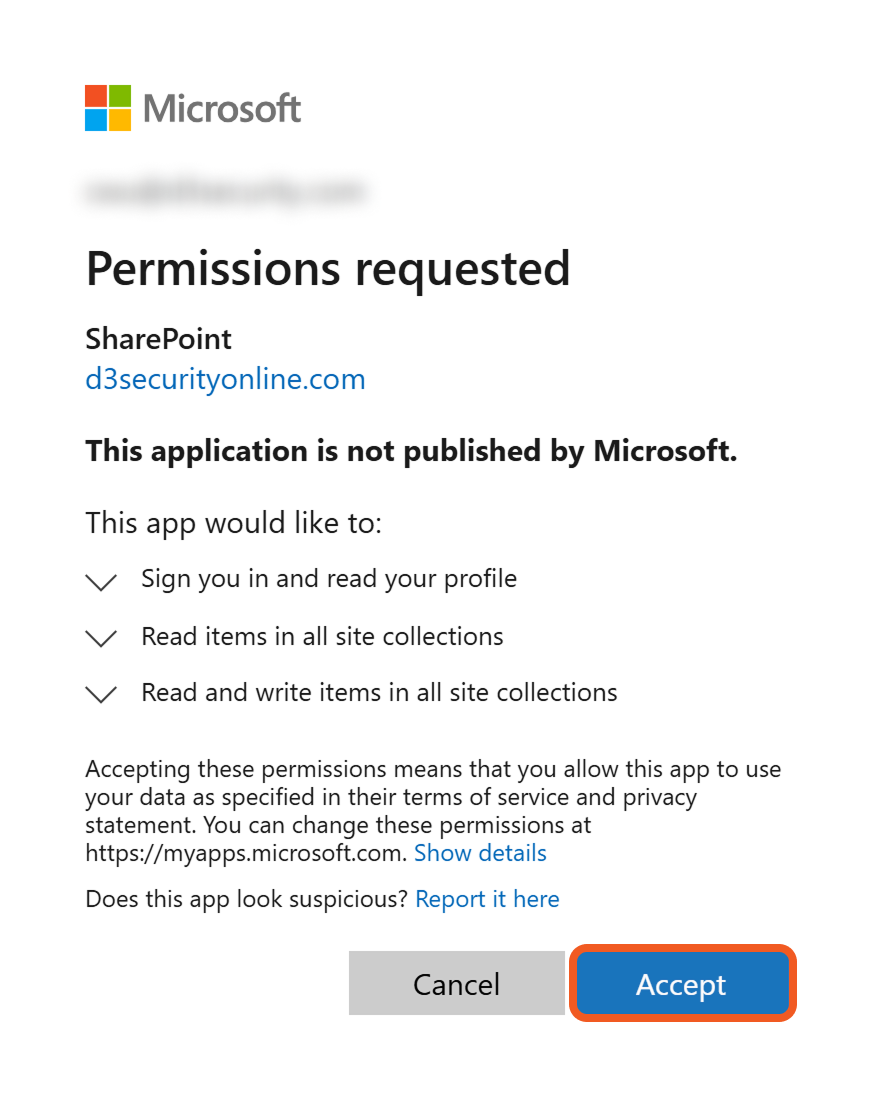Select "Read items in all site collections" text
The height and width of the screenshot is (1100, 874).
[322, 636]
